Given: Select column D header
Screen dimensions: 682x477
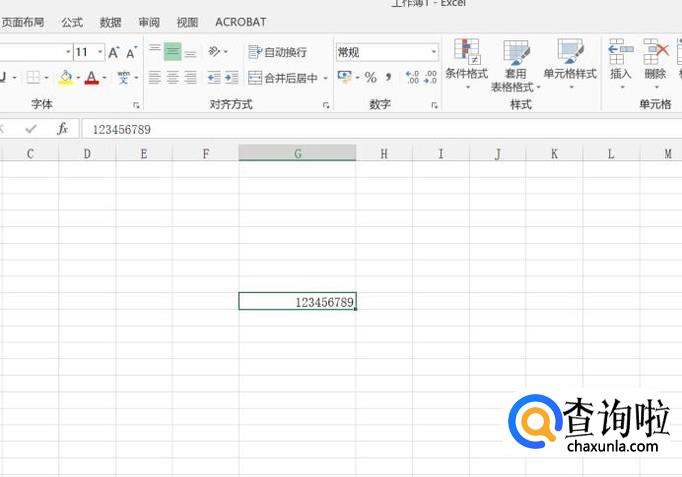Looking at the screenshot, I should tap(87, 153).
